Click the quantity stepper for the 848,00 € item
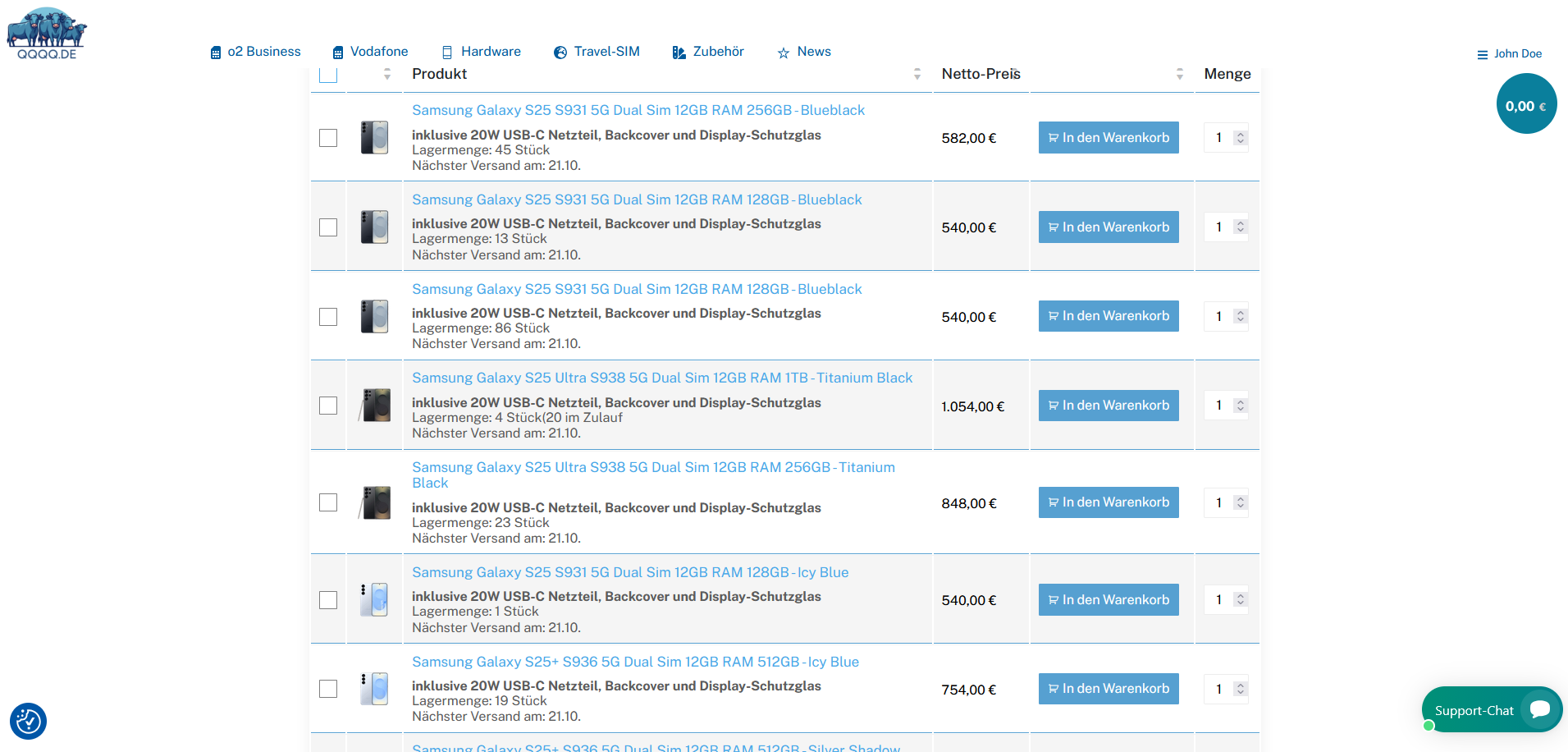Viewport: 1568px width, 752px height. [x=1241, y=502]
